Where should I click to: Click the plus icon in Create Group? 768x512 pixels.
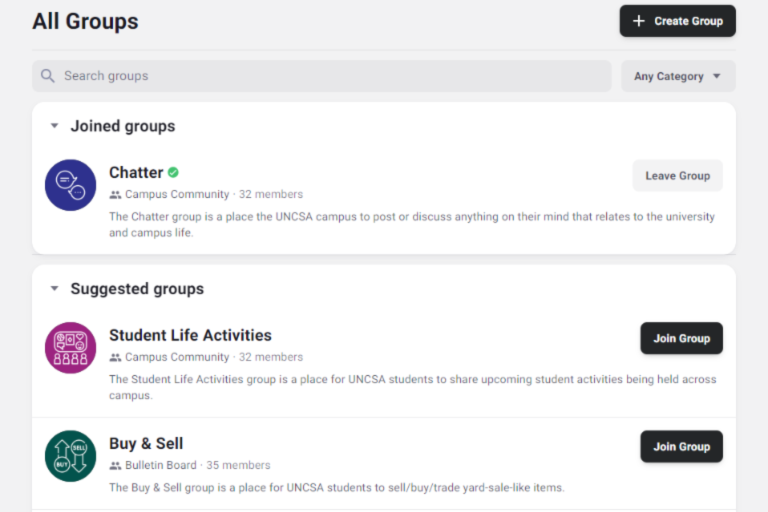coord(639,21)
